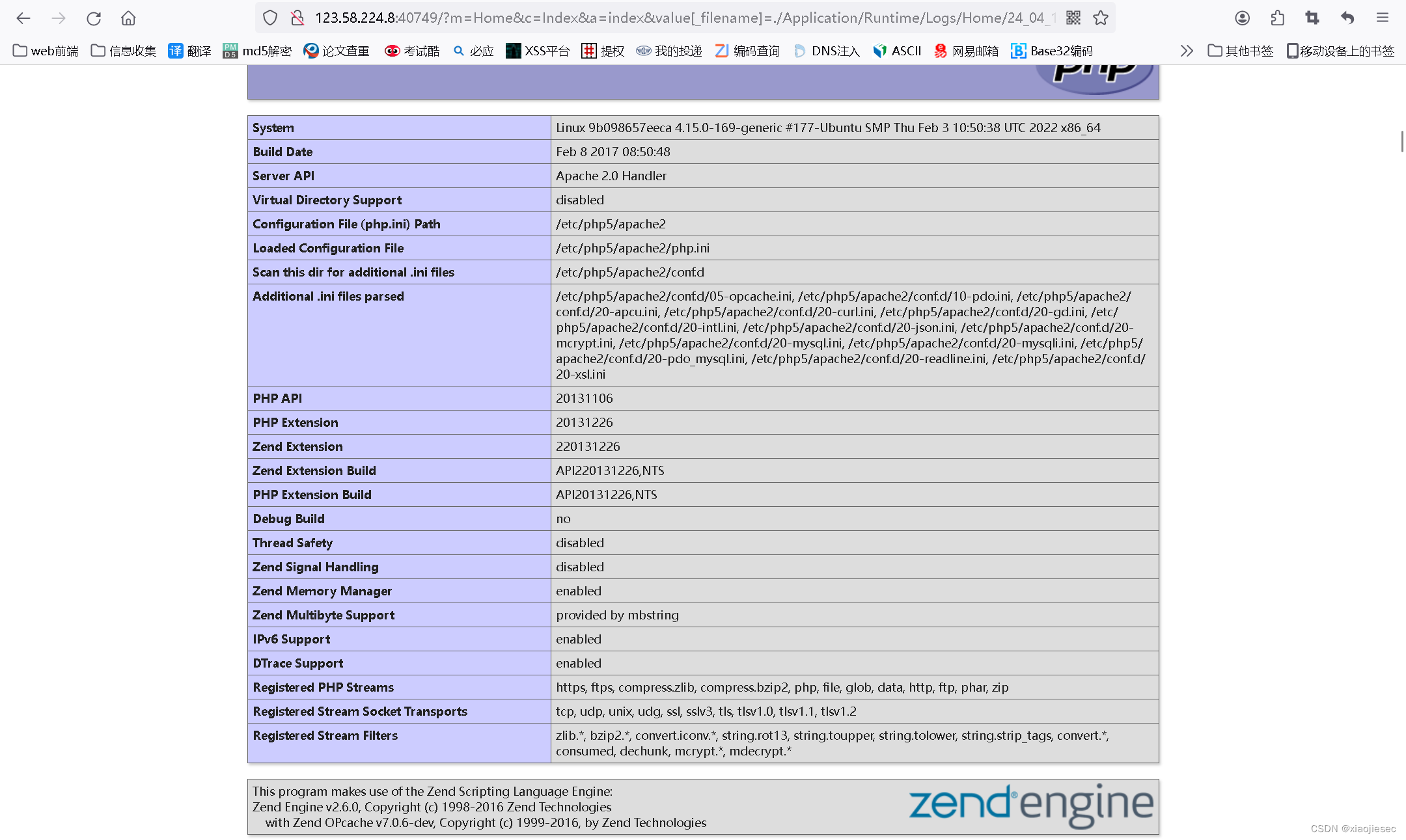
Task: Click the bookmark star in the address bar
Action: tap(1100, 18)
